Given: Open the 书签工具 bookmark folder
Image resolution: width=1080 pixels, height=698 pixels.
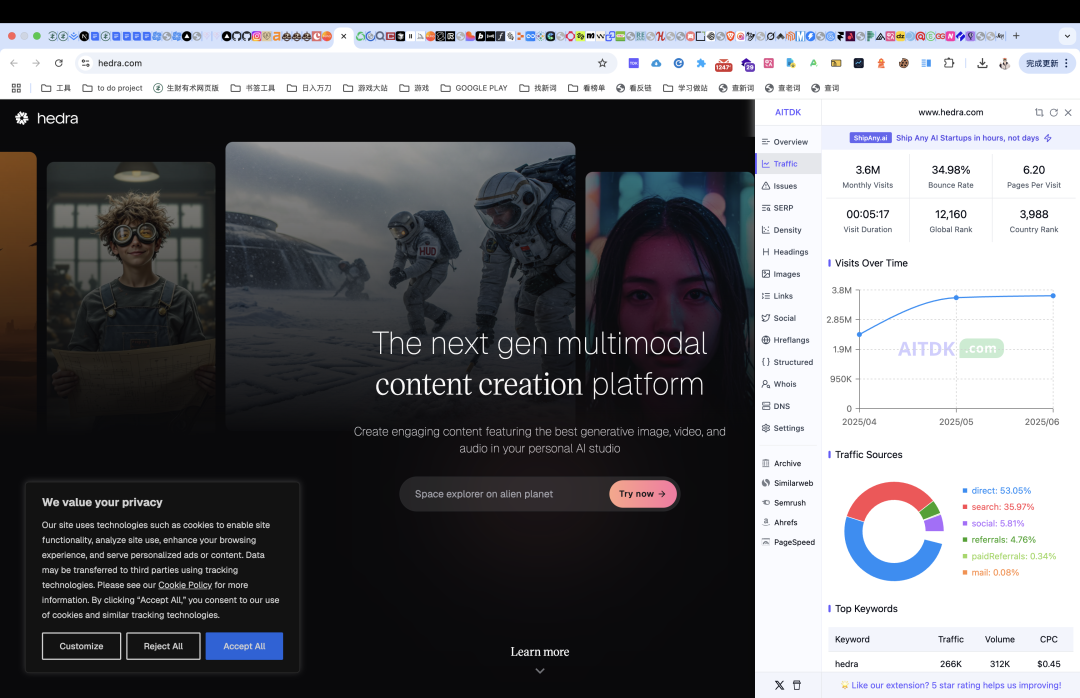Looking at the screenshot, I should [253, 88].
